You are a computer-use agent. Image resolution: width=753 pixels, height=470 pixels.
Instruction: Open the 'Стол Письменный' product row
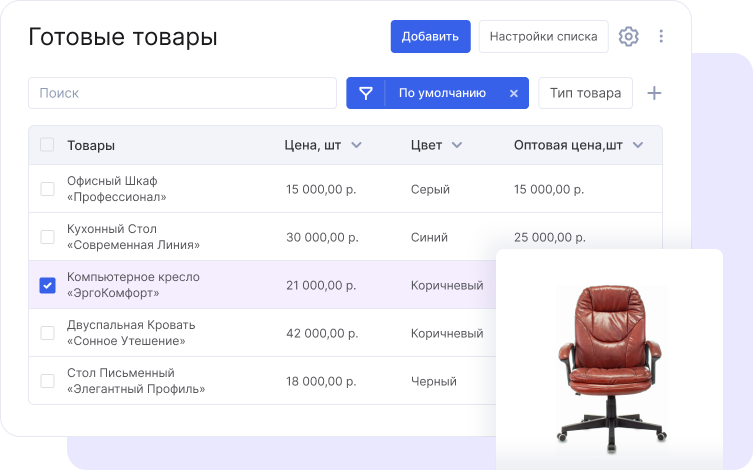[x=135, y=381]
